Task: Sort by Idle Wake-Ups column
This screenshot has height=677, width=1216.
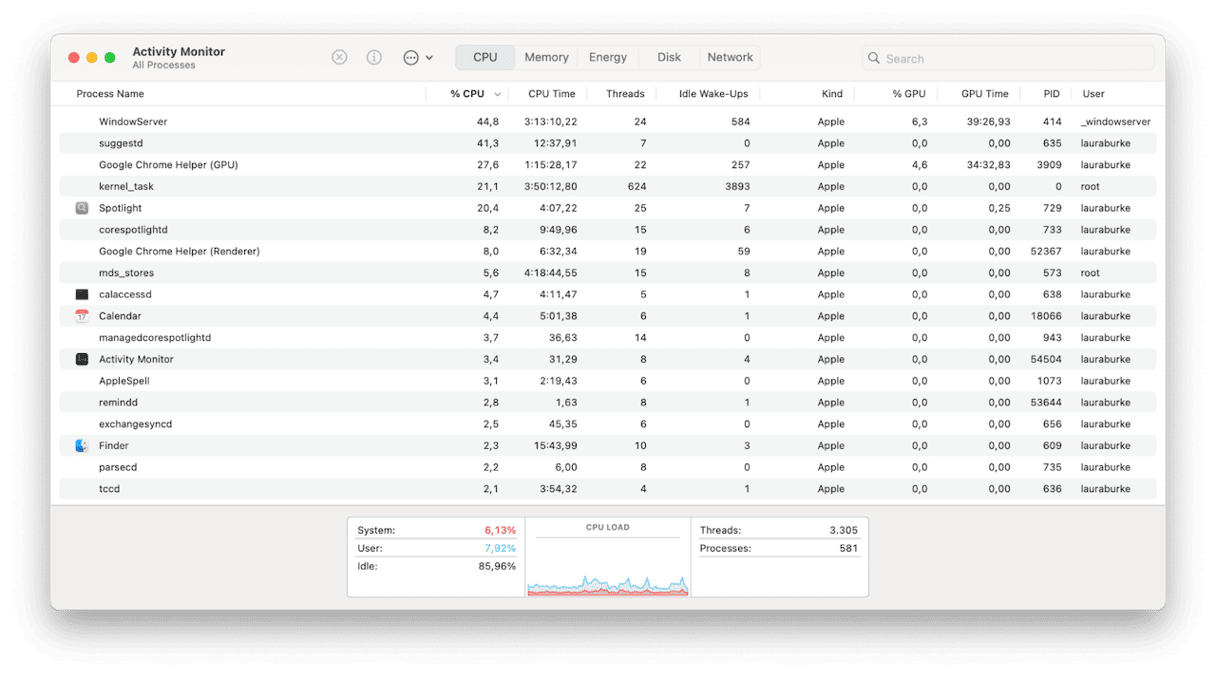Action: [713, 94]
